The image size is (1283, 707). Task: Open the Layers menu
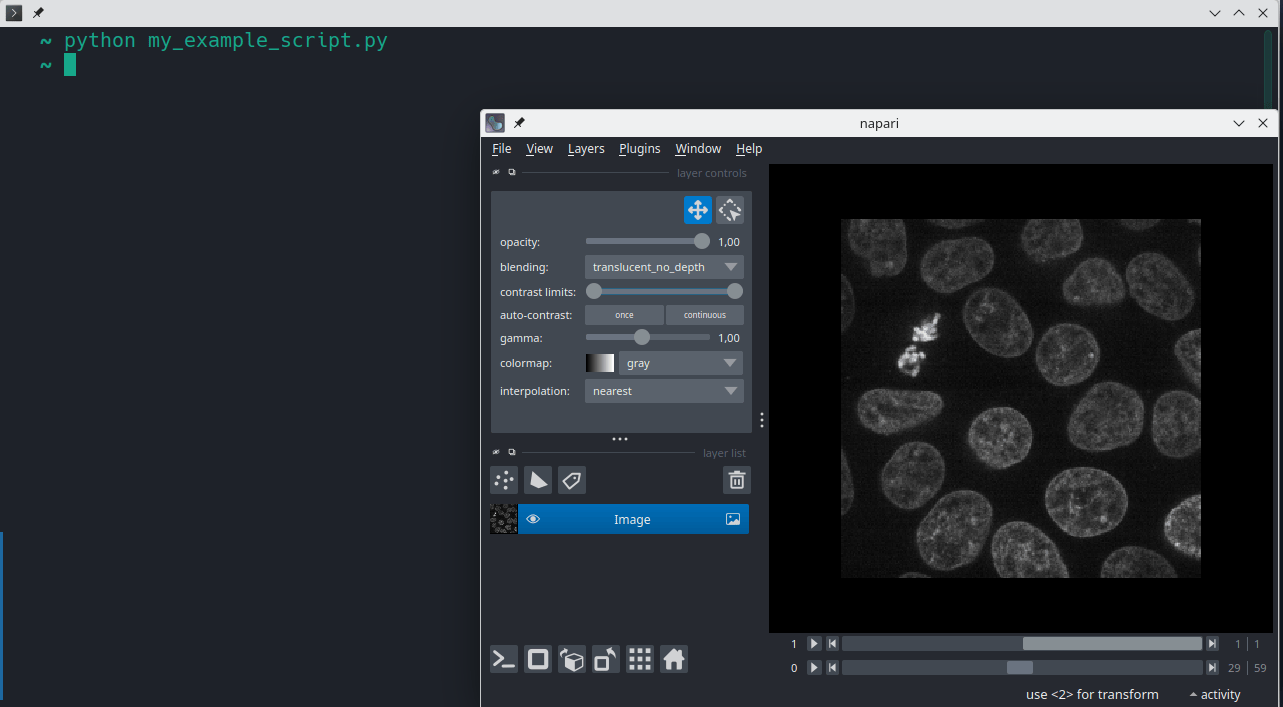(x=586, y=148)
